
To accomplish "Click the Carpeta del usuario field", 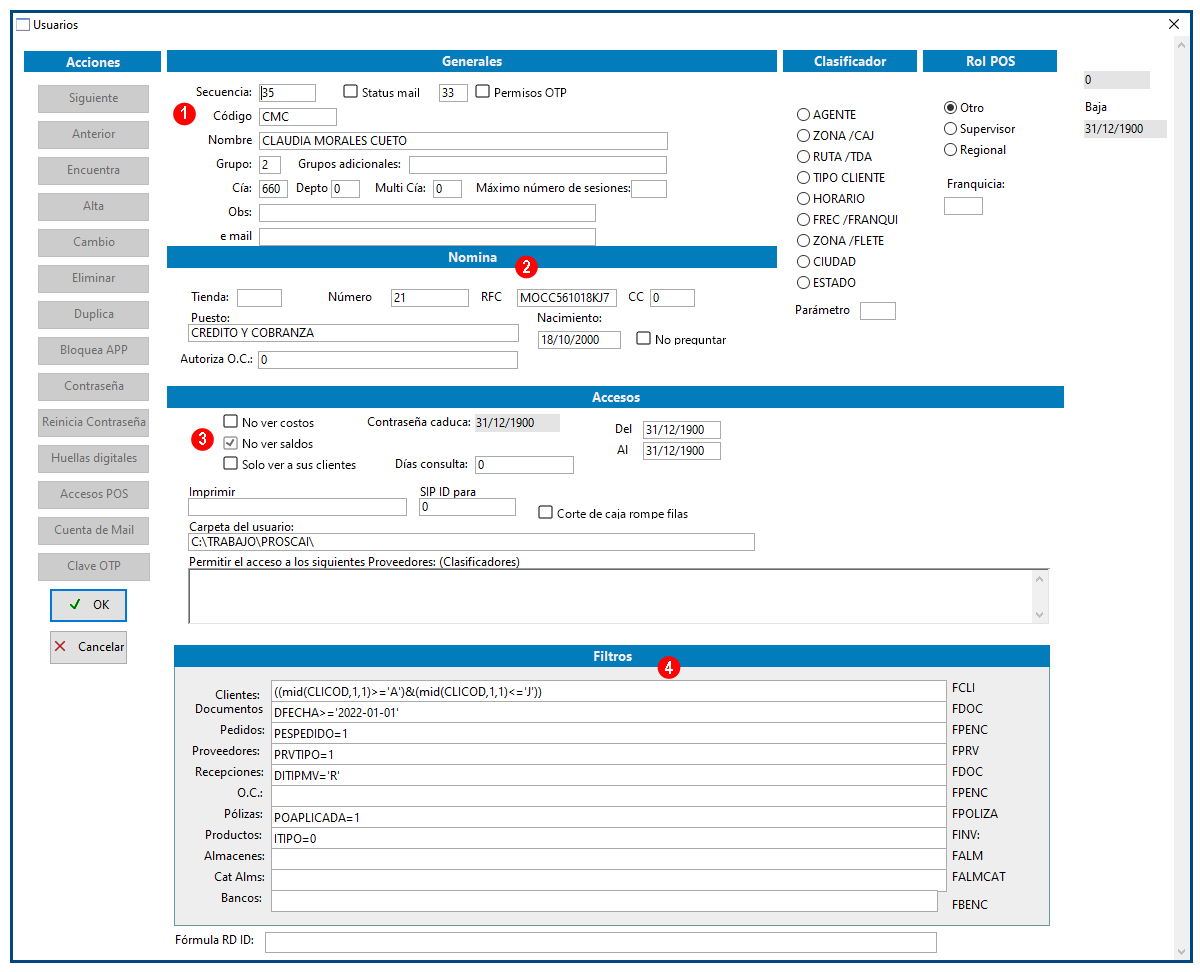I will click(x=471, y=542).
